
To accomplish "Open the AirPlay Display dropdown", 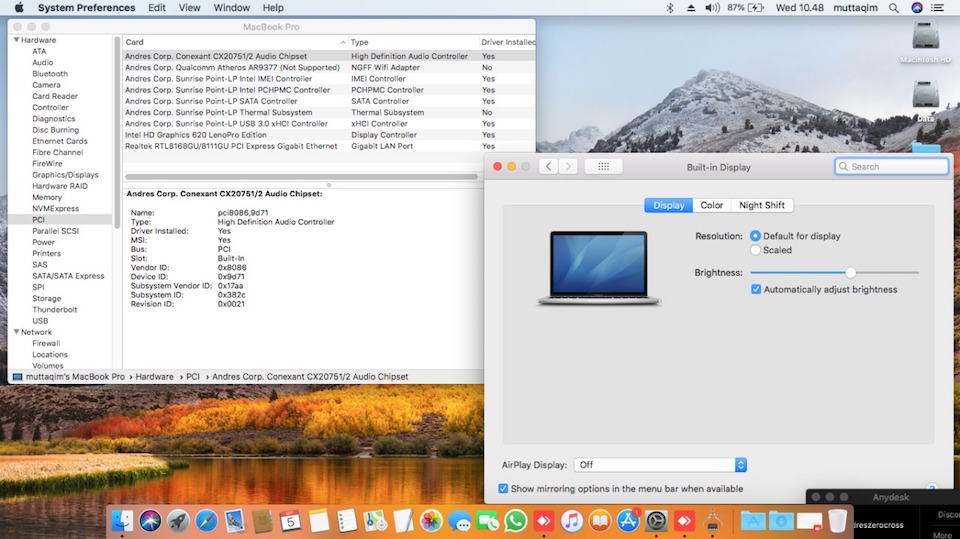I will pos(661,465).
